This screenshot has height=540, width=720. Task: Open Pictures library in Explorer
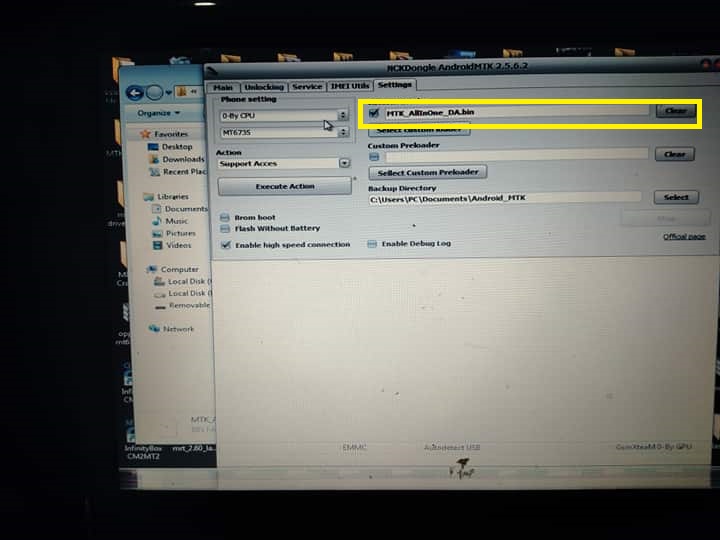pos(180,233)
